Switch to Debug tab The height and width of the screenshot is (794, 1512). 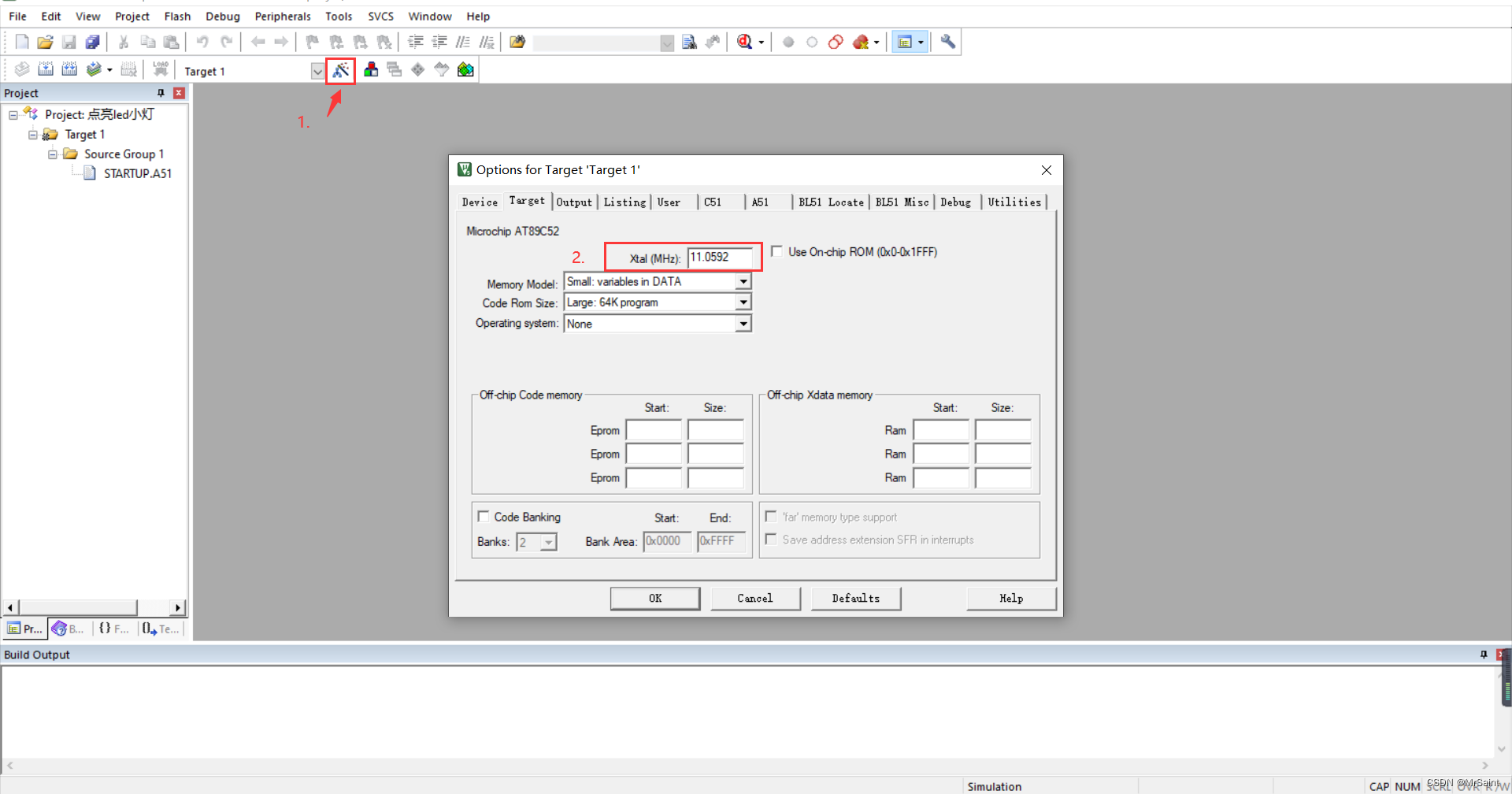[955, 202]
